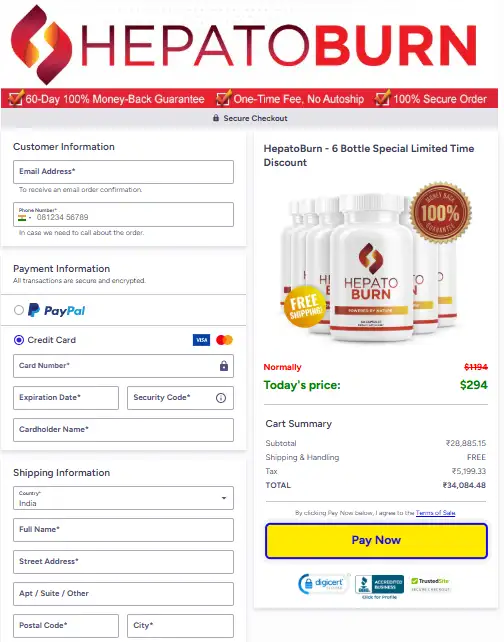The height and width of the screenshot is (642, 504).
Task: Open the Country dropdown showing India
Action: click(123, 498)
